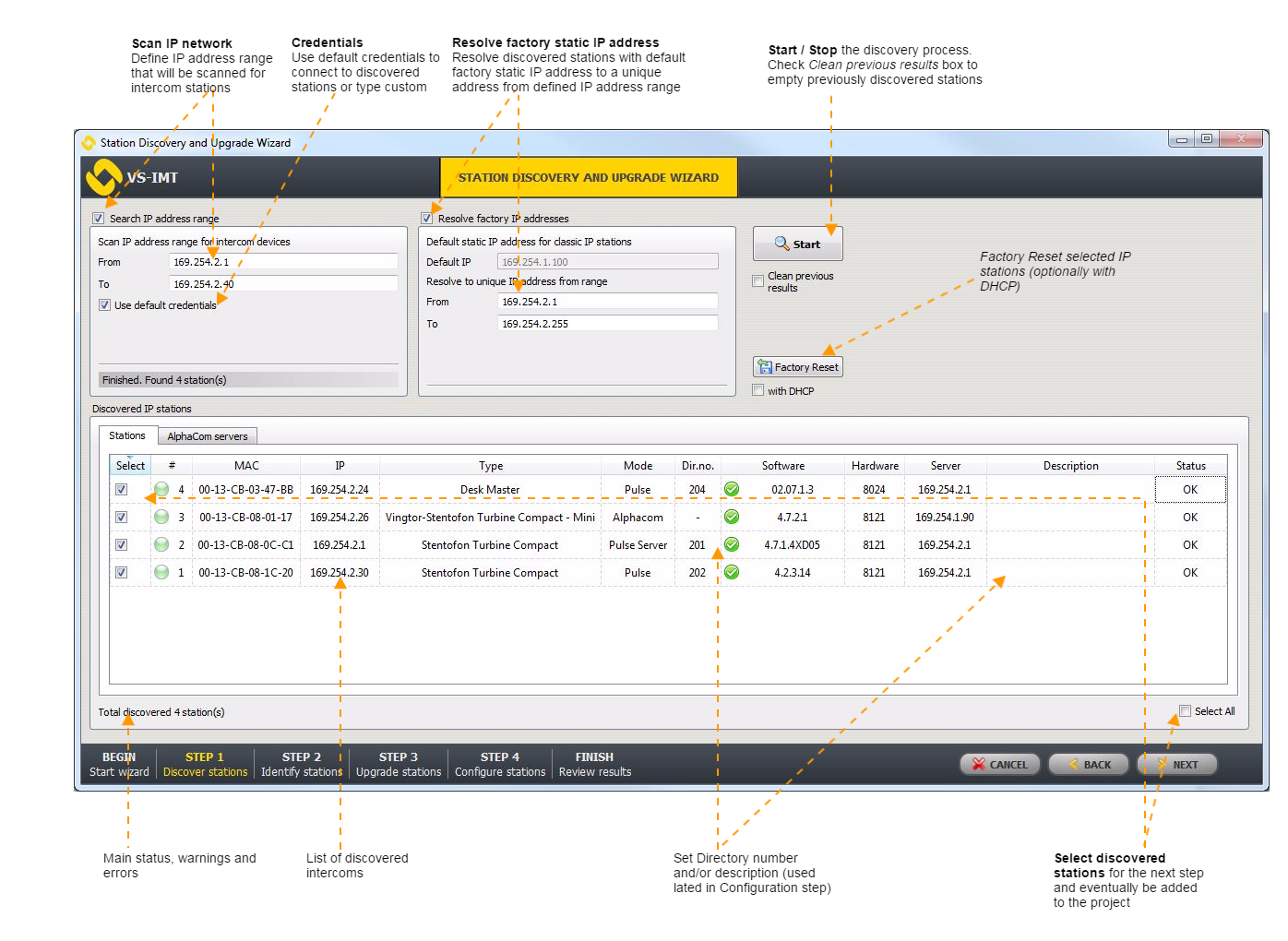Enable Clean previous results checkbox
Screen dimensions: 1288x941
click(758, 281)
